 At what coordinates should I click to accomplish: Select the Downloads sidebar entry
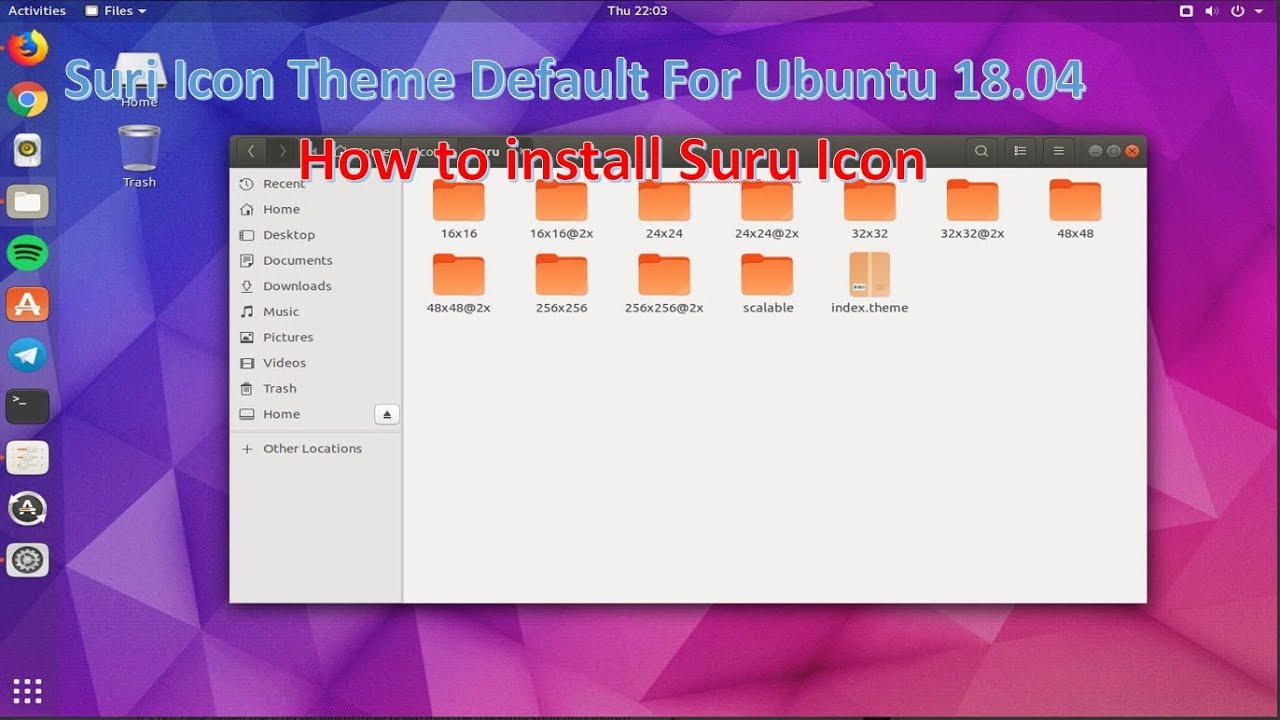click(x=296, y=285)
